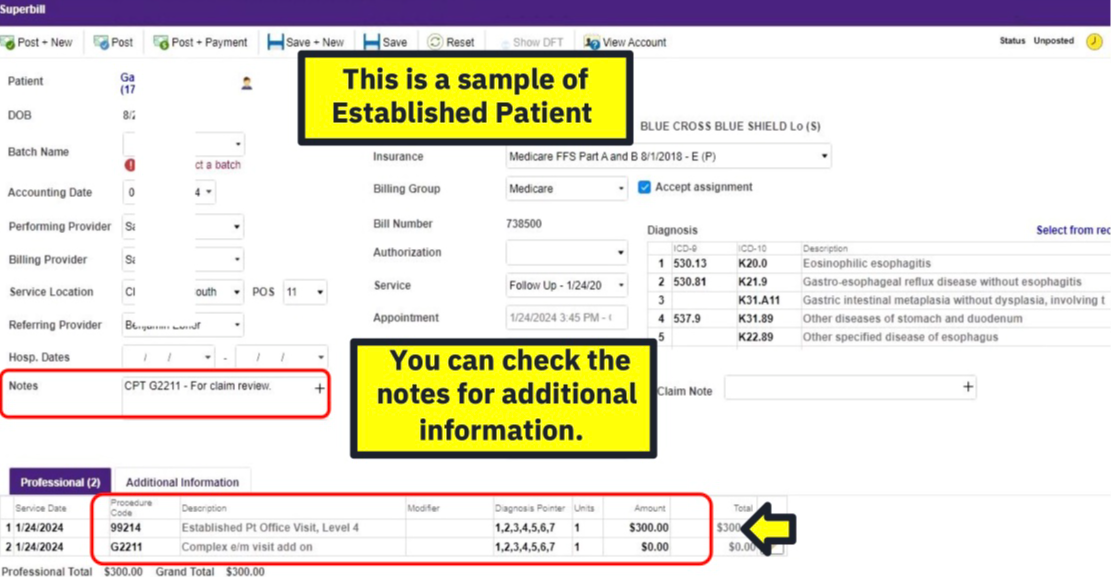Screen dimensions: 1111x577
Task: Toggle the checkbox on the G2211 row
Action: pyautogui.click(x=777, y=549)
